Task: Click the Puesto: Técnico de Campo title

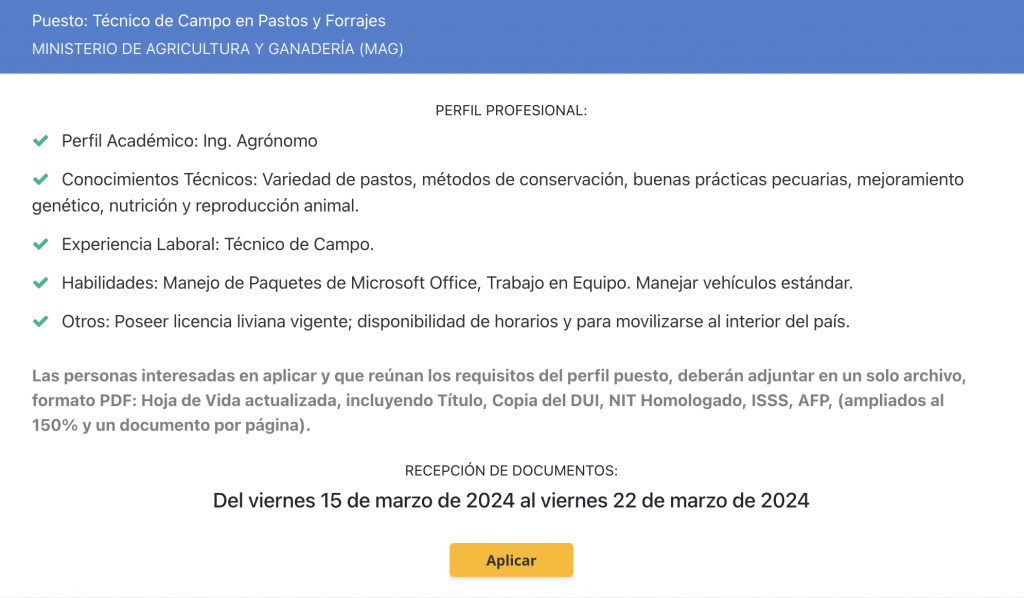Action: pyautogui.click(x=209, y=21)
